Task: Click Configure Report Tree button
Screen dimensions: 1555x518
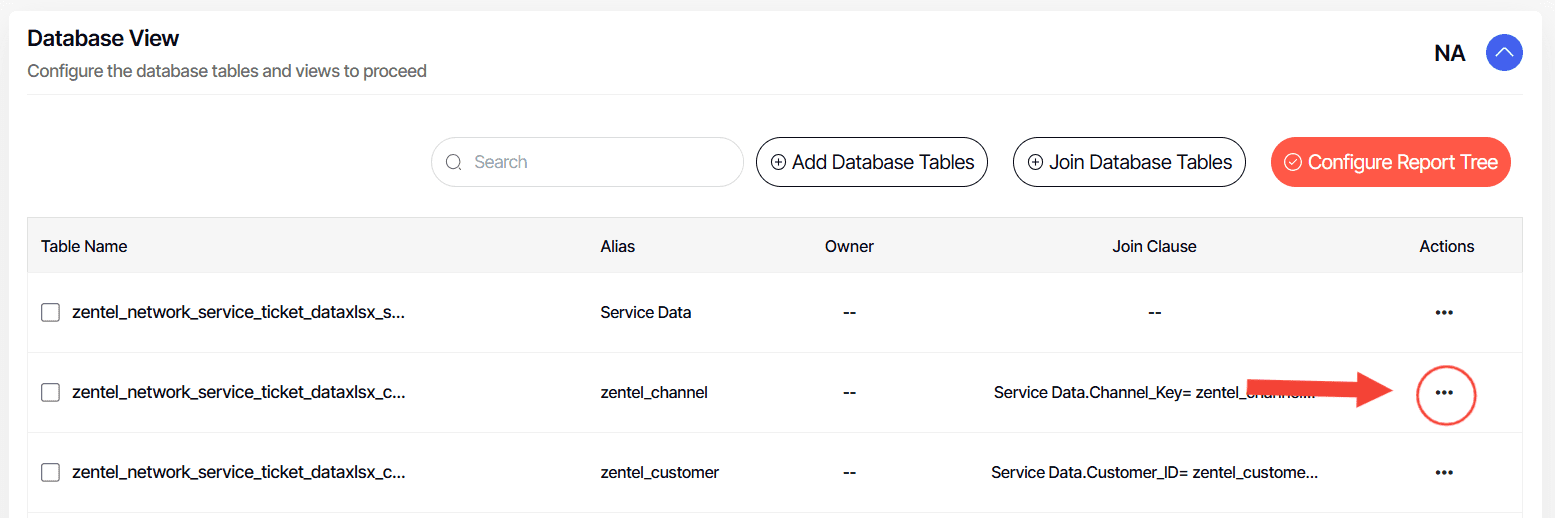Action: (1391, 162)
